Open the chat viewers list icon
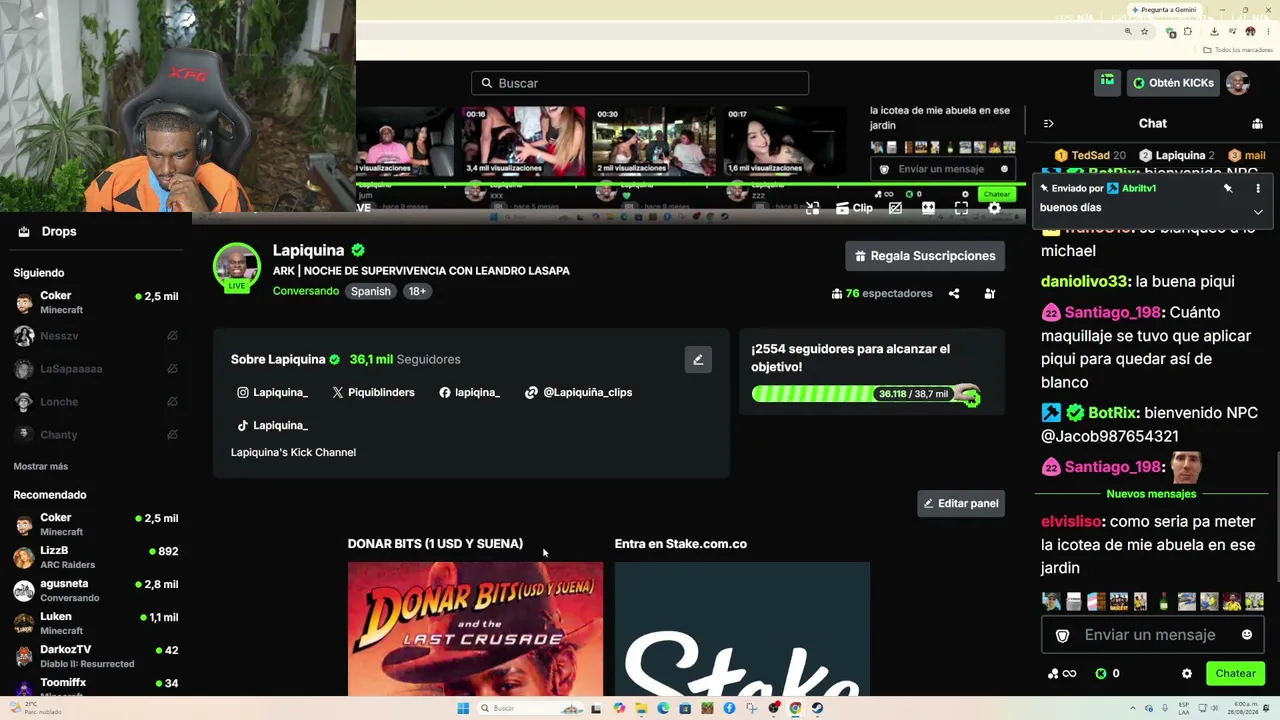This screenshot has height=720, width=1280. click(1257, 124)
